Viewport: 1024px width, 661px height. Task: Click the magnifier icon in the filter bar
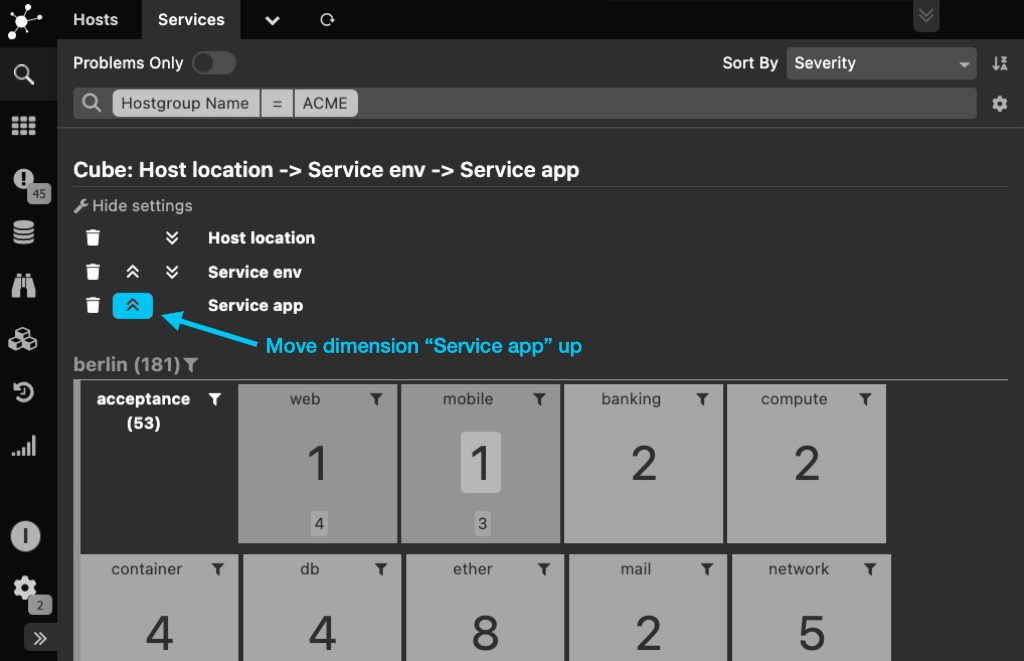point(92,103)
